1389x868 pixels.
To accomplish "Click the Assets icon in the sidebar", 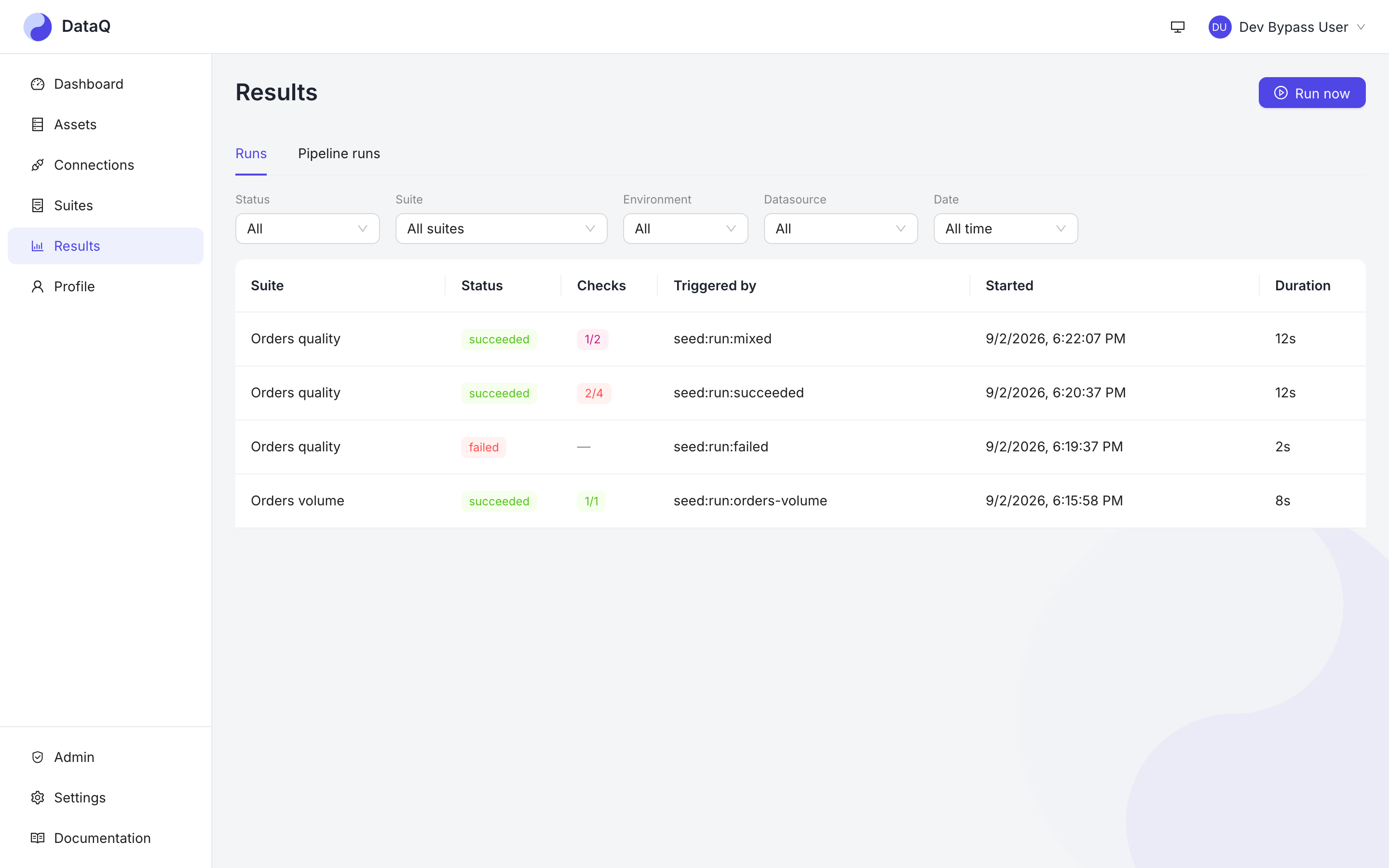I will [x=37, y=124].
